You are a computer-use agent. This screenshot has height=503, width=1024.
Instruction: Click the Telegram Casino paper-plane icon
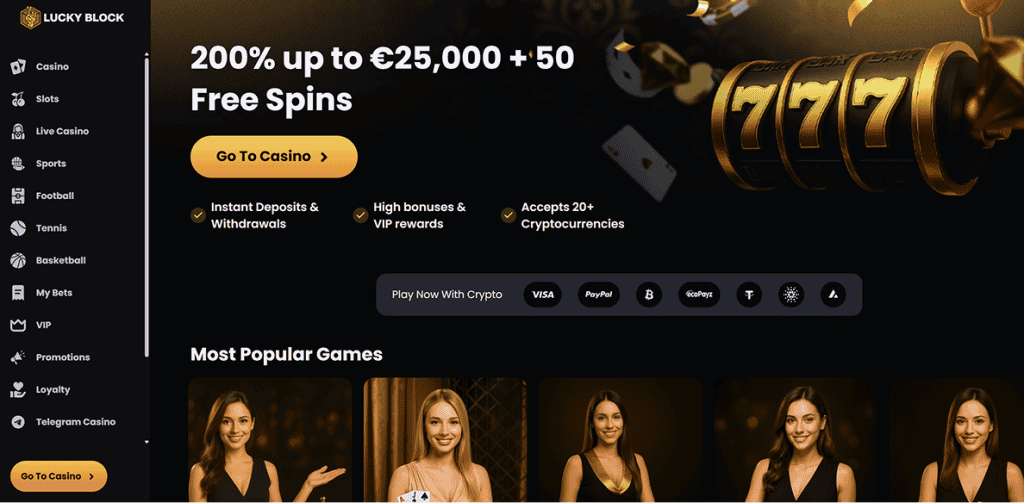[x=18, y=422]
